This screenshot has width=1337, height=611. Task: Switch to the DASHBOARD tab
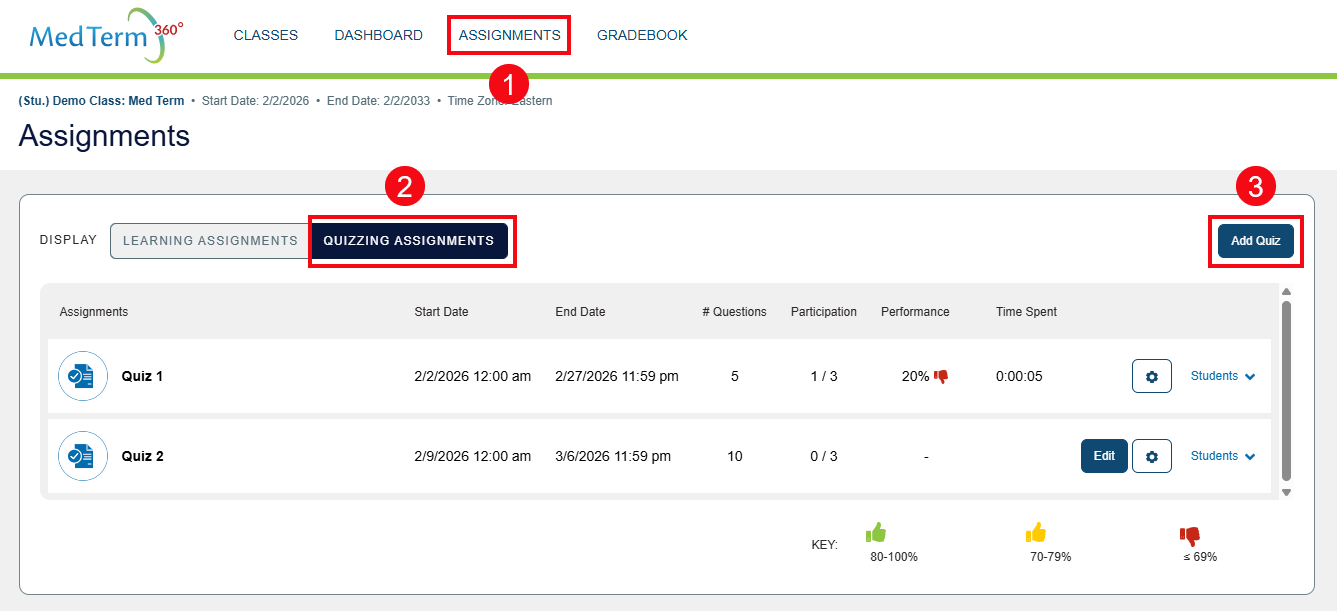point(378,34)
